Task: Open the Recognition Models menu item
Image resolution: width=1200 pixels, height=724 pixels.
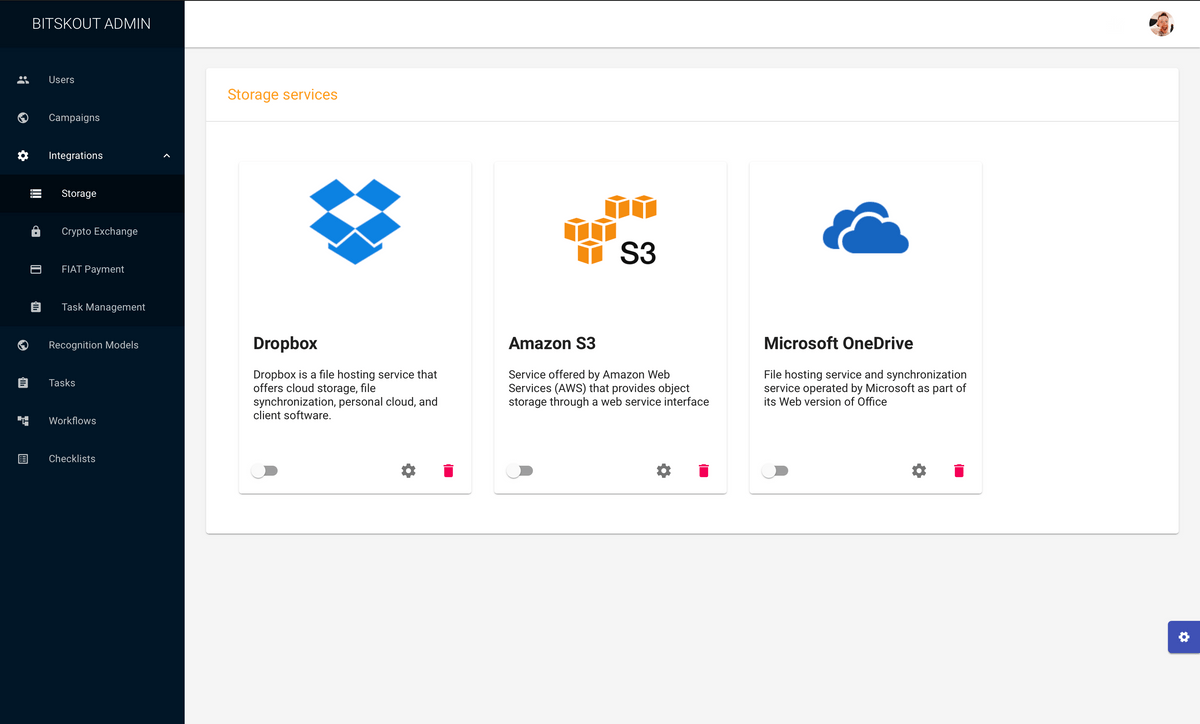Action: coord(92,345)
